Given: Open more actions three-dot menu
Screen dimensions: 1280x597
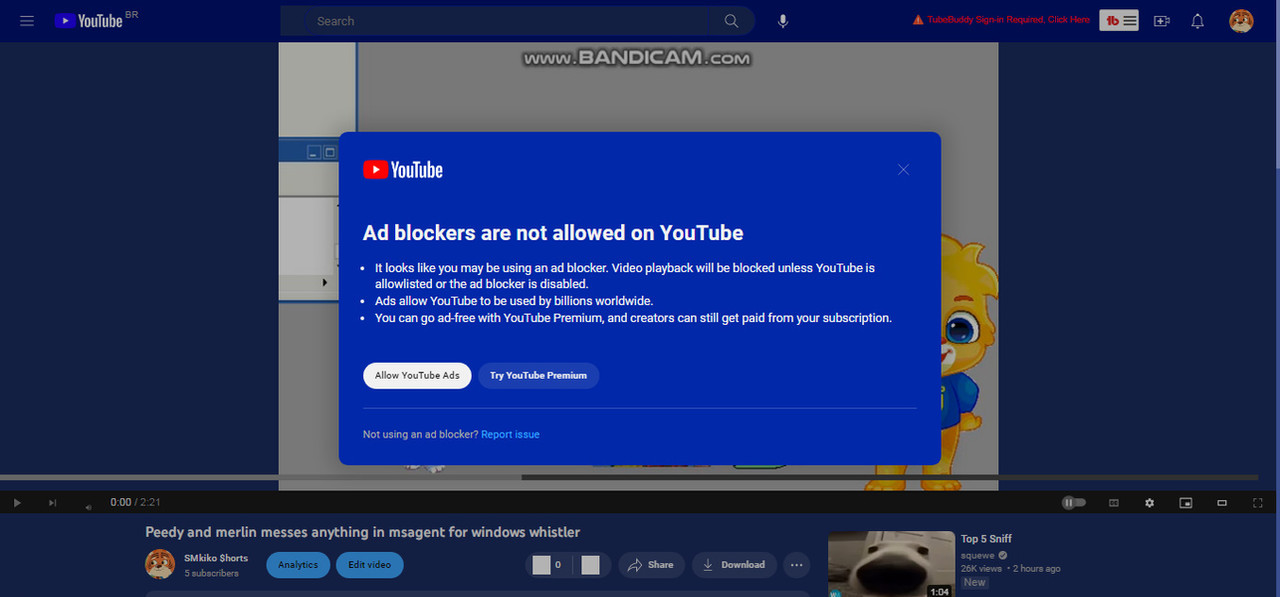Looking at the screenshot, I should (x=796, y=565).
